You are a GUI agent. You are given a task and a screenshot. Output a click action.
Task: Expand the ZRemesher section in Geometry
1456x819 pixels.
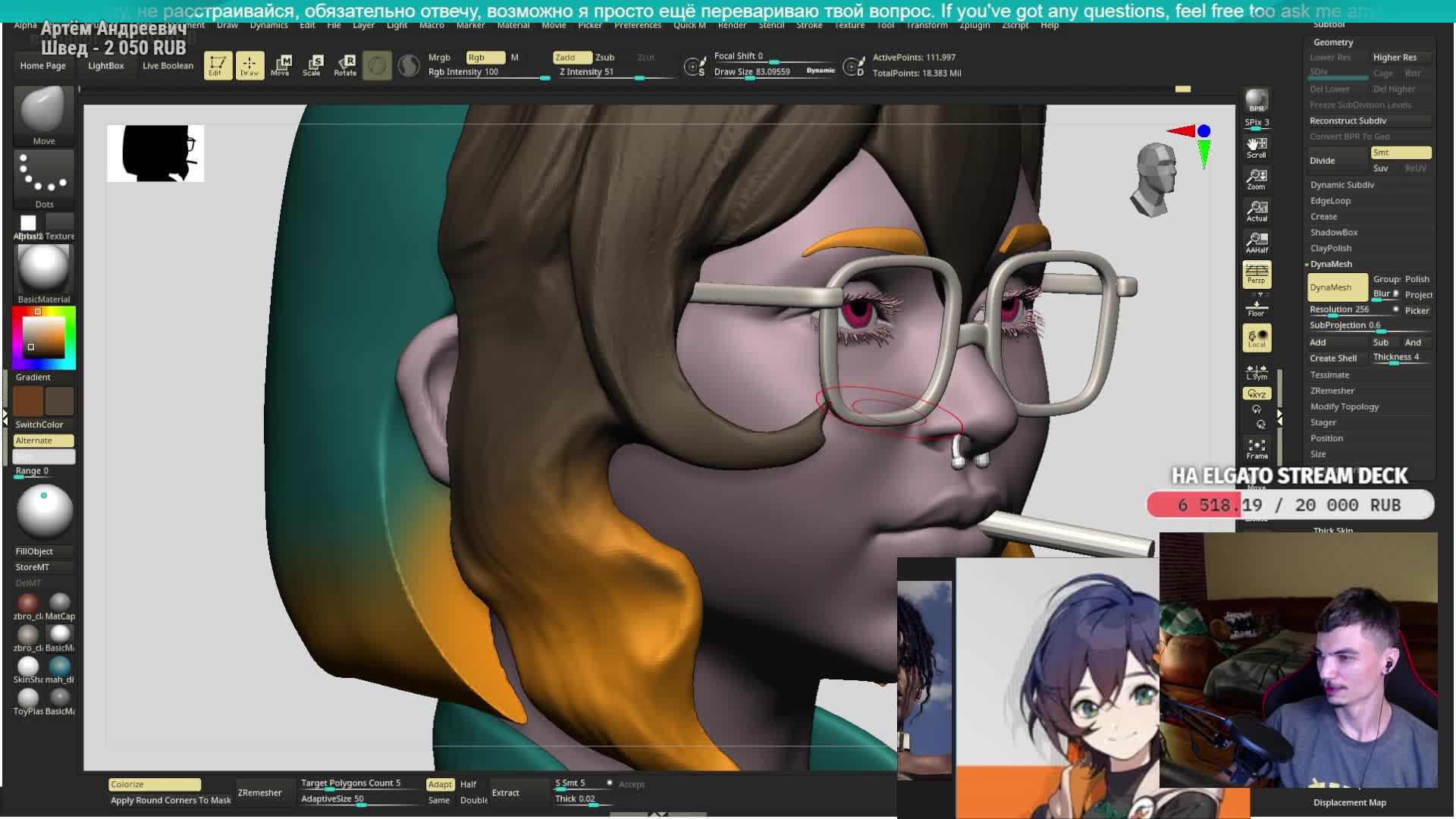[x=1332, y=391]
